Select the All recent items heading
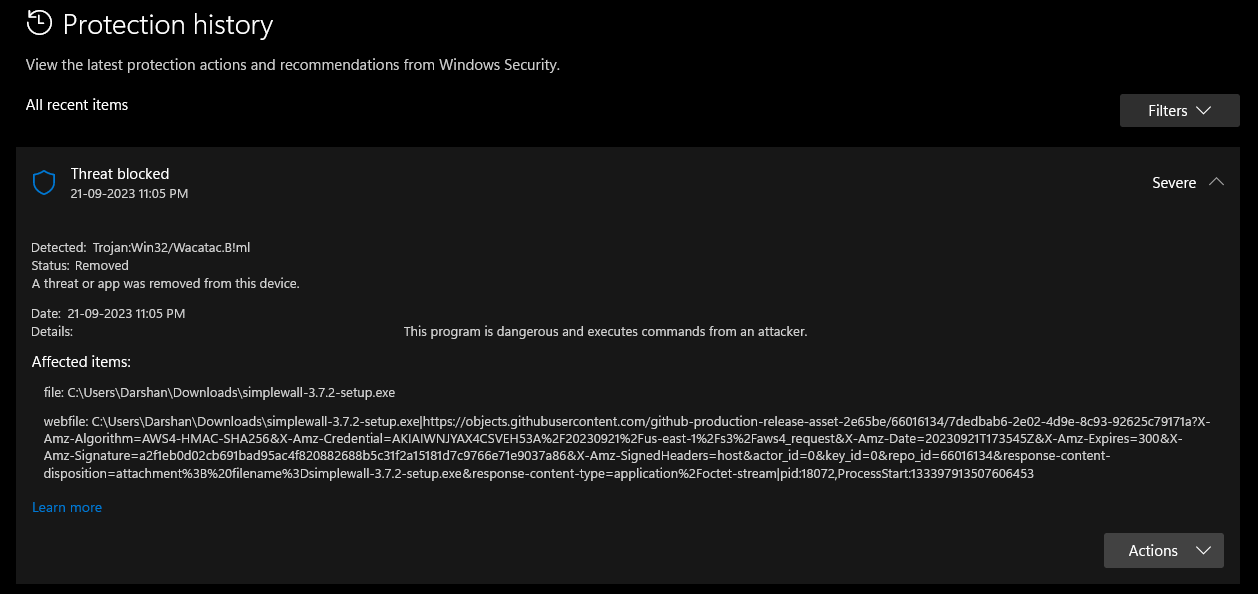This screenshot has width=1258, height=594. point(77,104)
